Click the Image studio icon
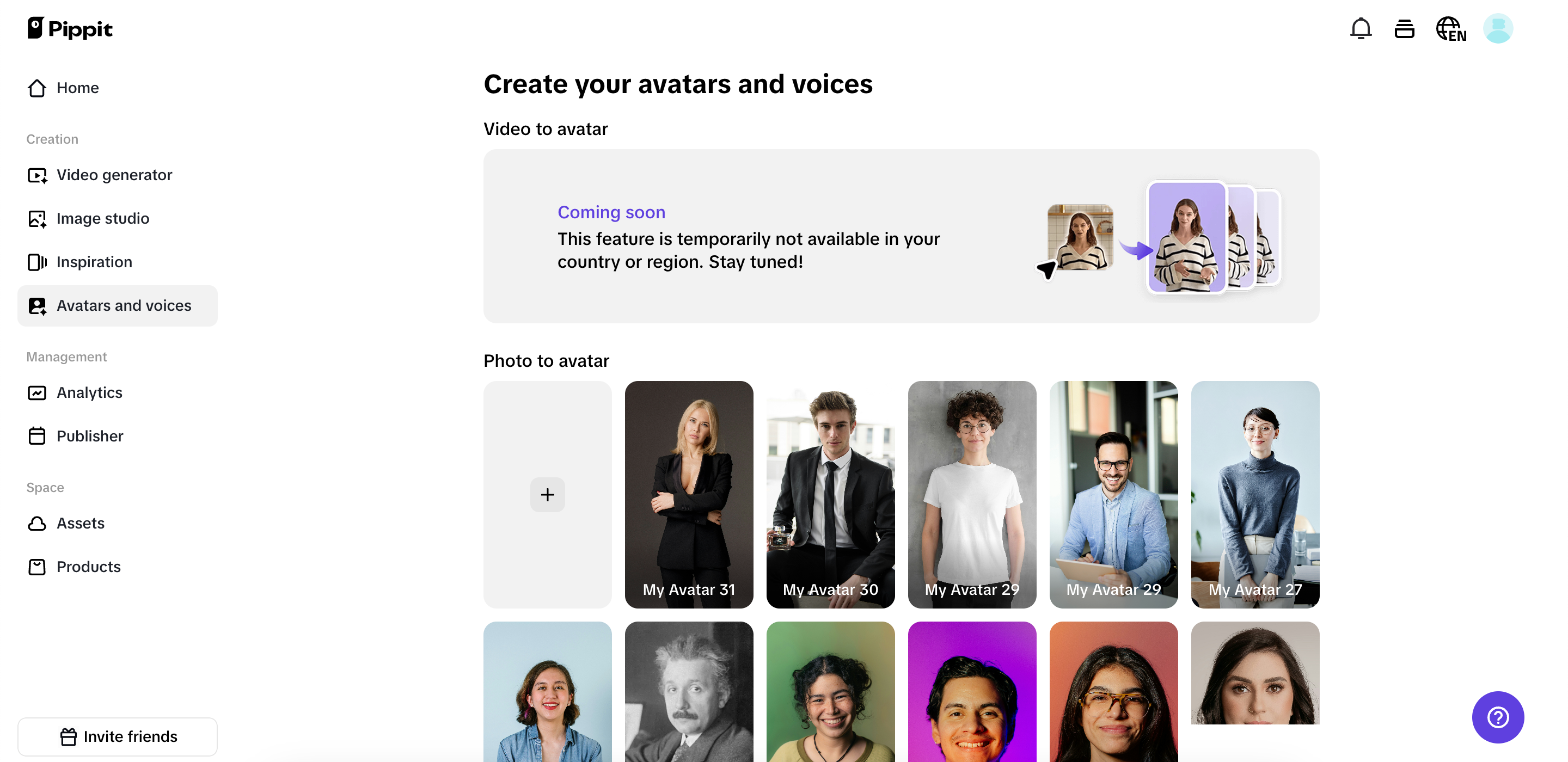1568x762 pixels. pos(37,219)
